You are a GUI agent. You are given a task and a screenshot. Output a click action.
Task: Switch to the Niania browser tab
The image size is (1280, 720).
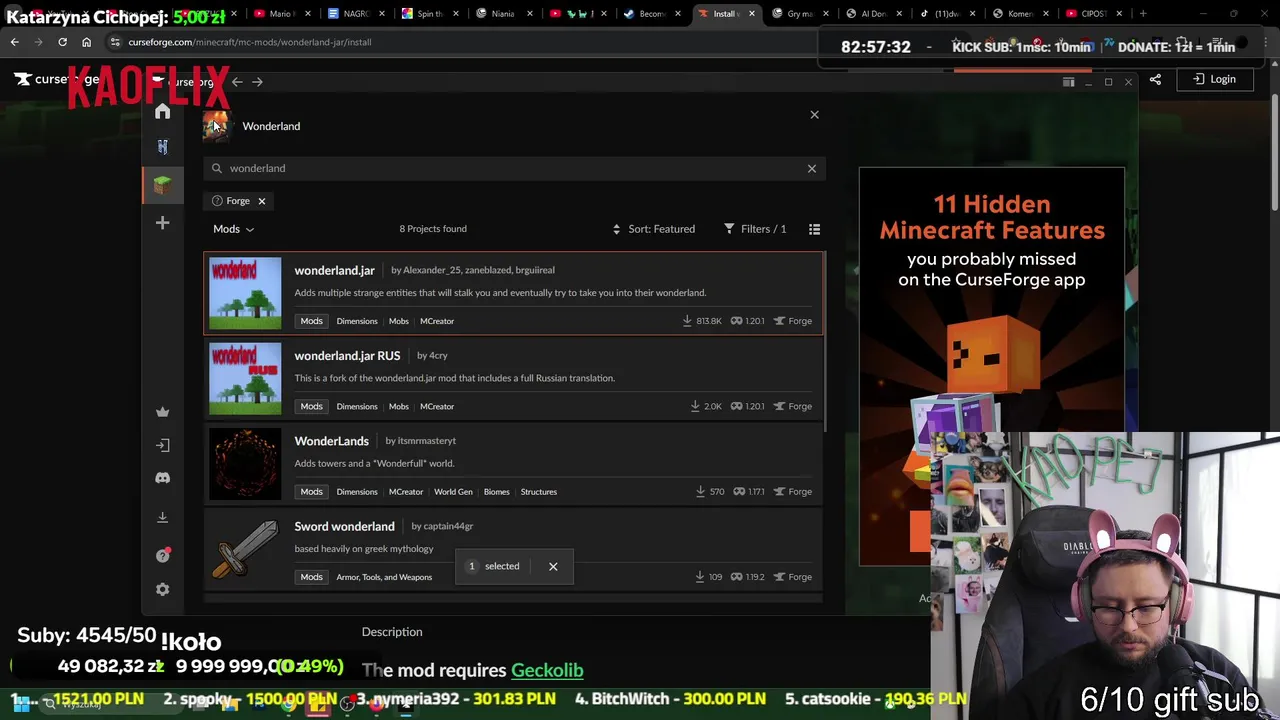tap(503, 13)
